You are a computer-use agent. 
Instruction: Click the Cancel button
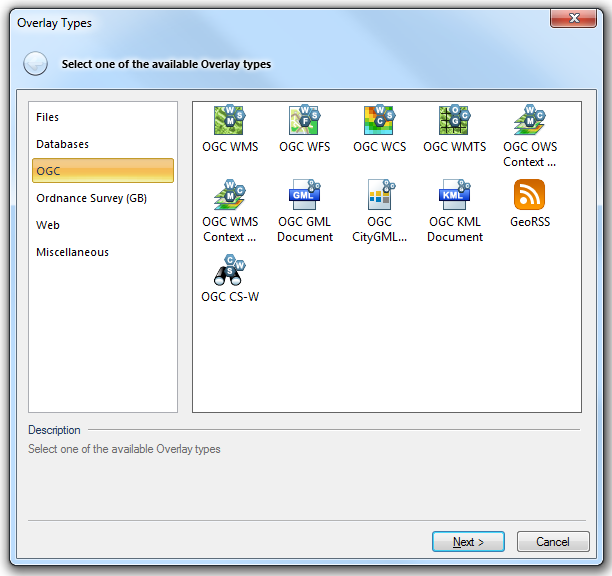pos(553,541)
